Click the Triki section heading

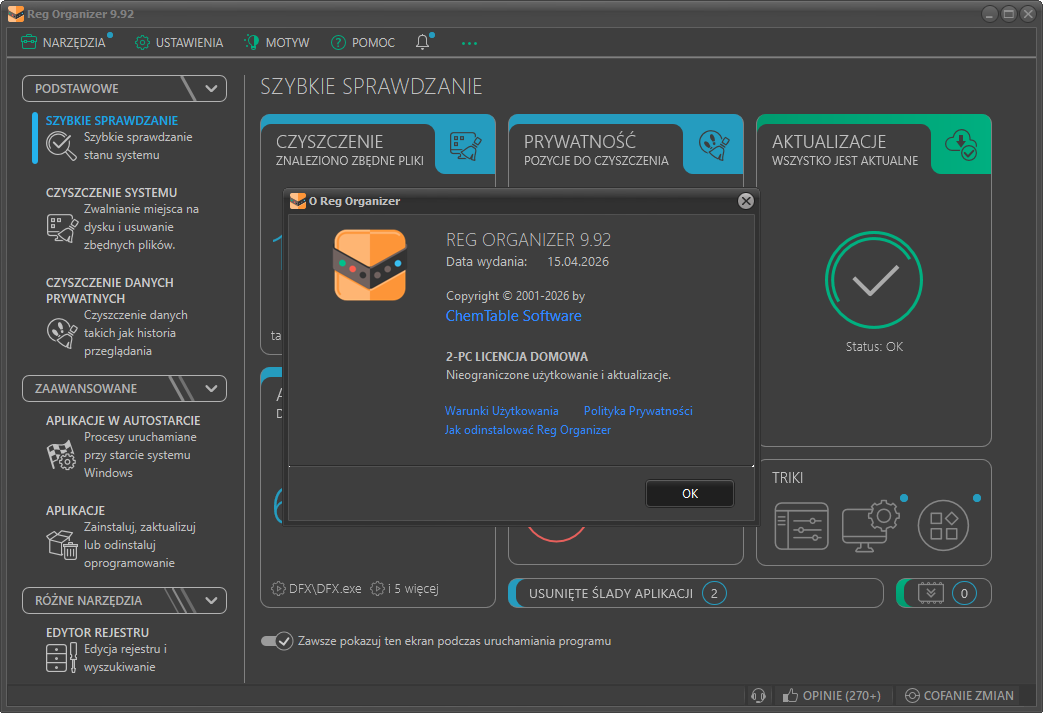tap(788, 478)
